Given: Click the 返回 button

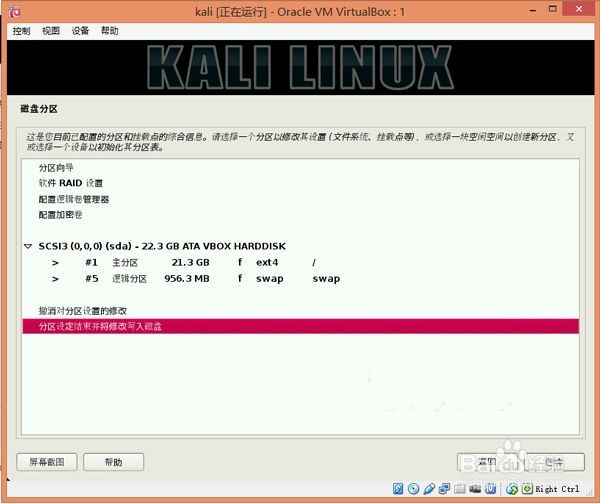Looking at the screenshot, I should (x=488, y=462).
